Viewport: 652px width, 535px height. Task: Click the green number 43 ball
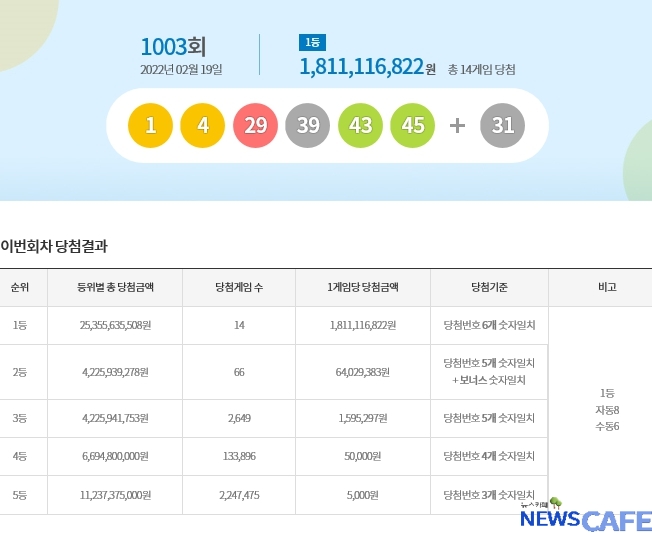click(360, 126)
